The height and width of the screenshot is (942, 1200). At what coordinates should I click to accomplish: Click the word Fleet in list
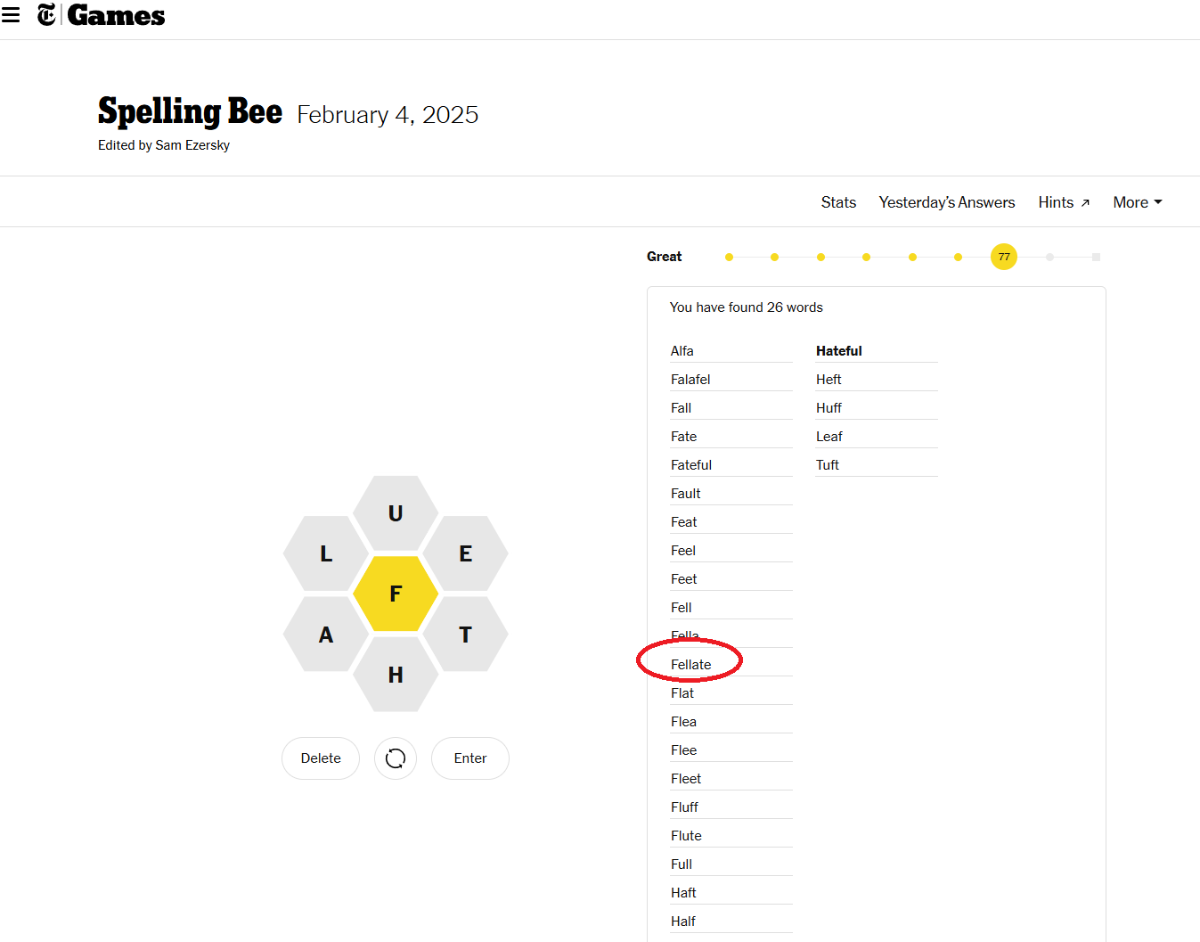(686, 779)
